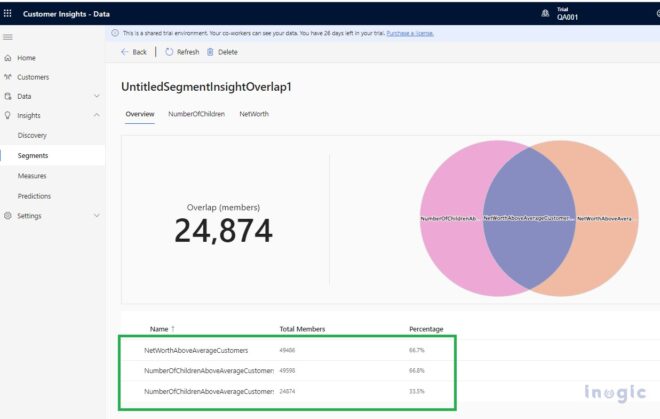Go to Customers page

(x=33, y=77)
